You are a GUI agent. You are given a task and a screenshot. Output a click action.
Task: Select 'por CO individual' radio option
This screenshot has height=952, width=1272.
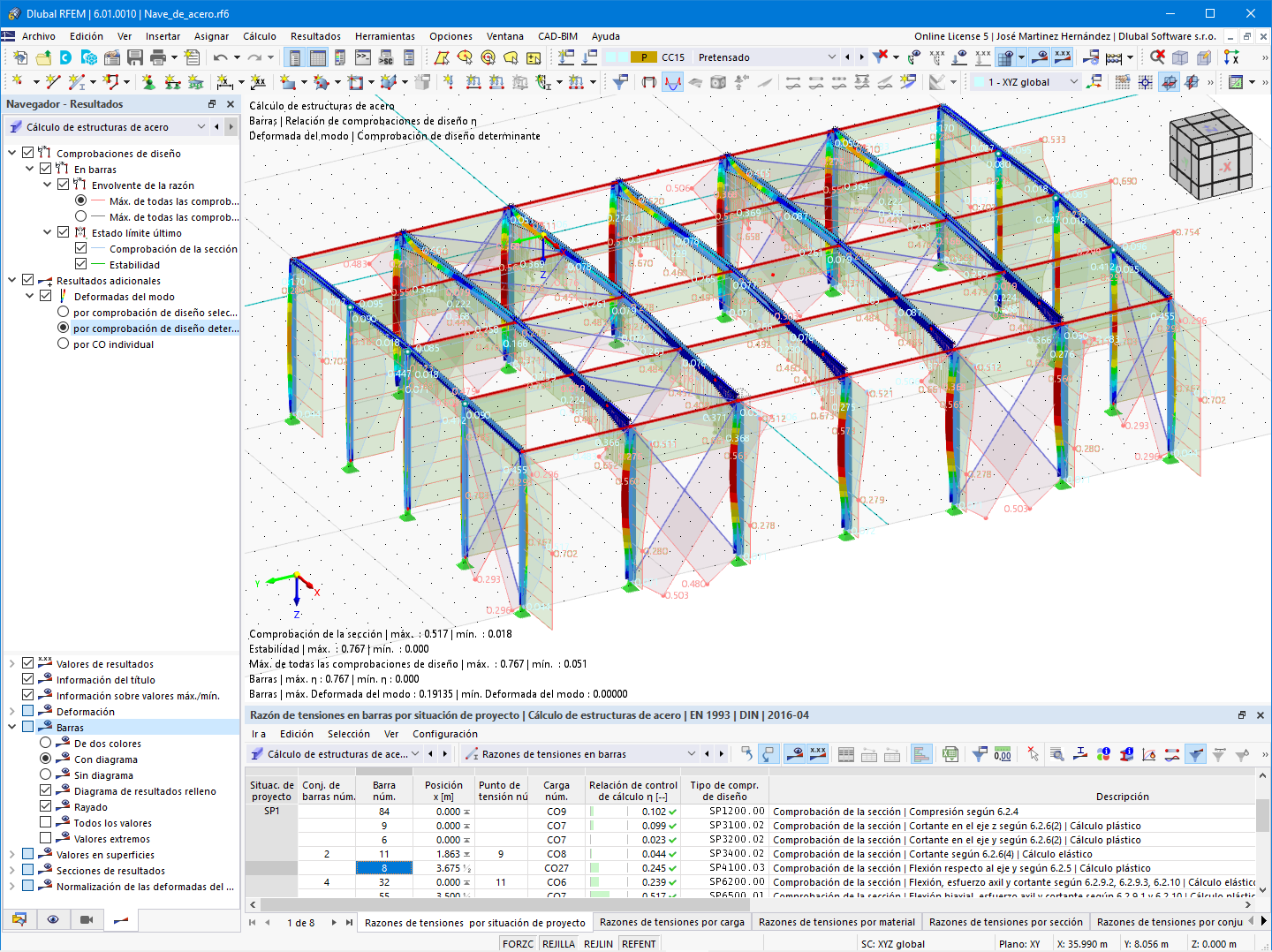64,344
